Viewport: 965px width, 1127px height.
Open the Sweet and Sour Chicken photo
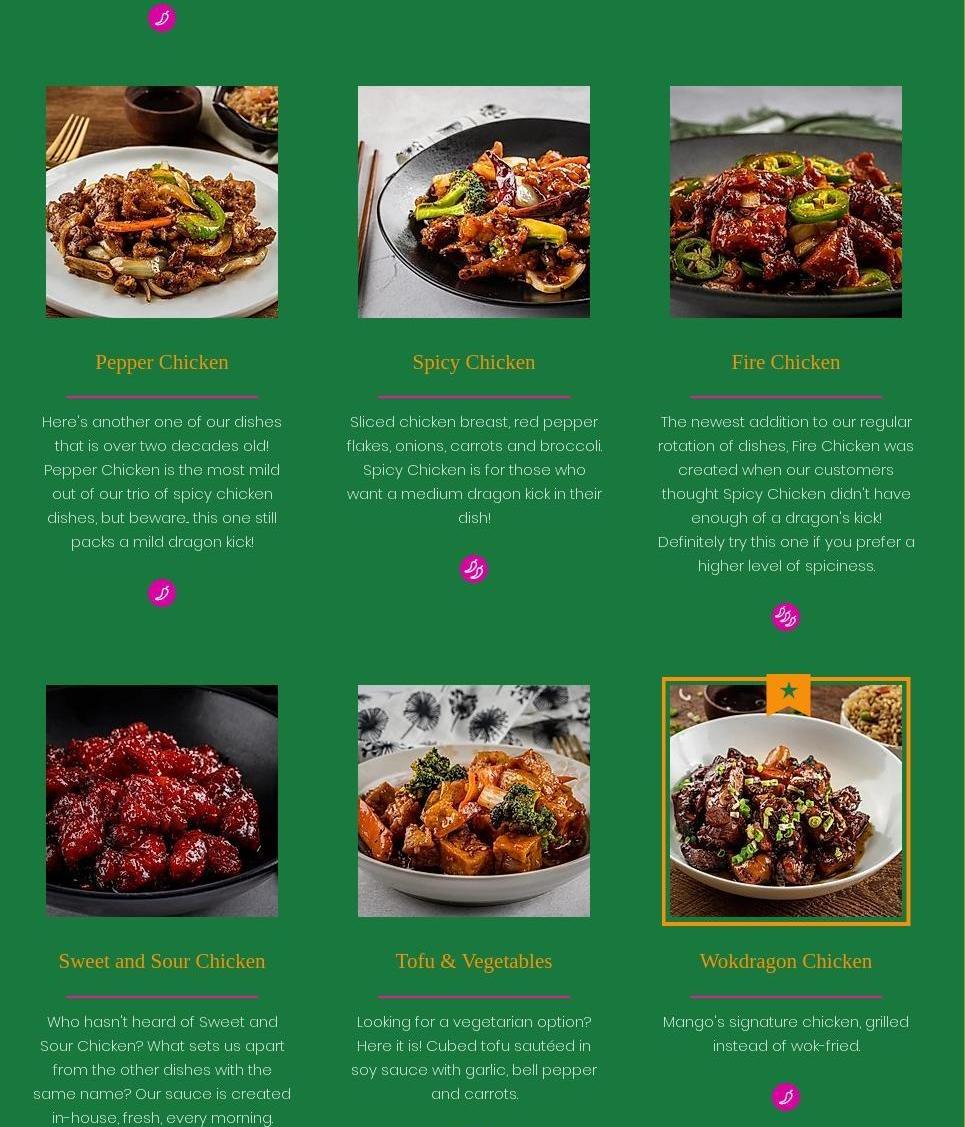(x=162, y=801)
